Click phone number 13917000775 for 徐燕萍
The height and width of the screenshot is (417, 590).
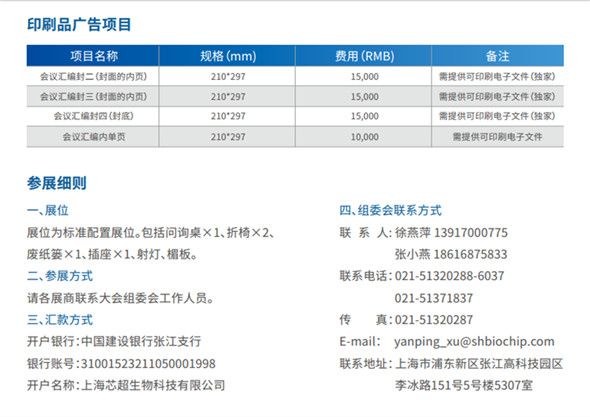pyautogui.click(x=471, y=233)
